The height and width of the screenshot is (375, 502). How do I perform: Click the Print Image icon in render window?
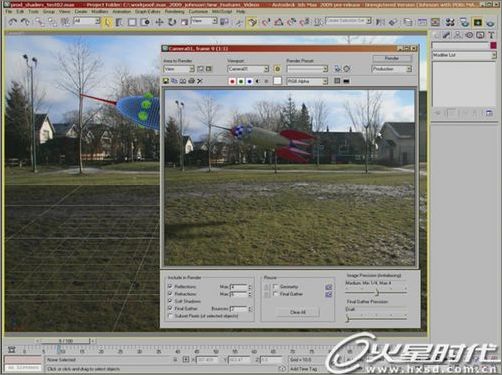click(x=191, y=81)
